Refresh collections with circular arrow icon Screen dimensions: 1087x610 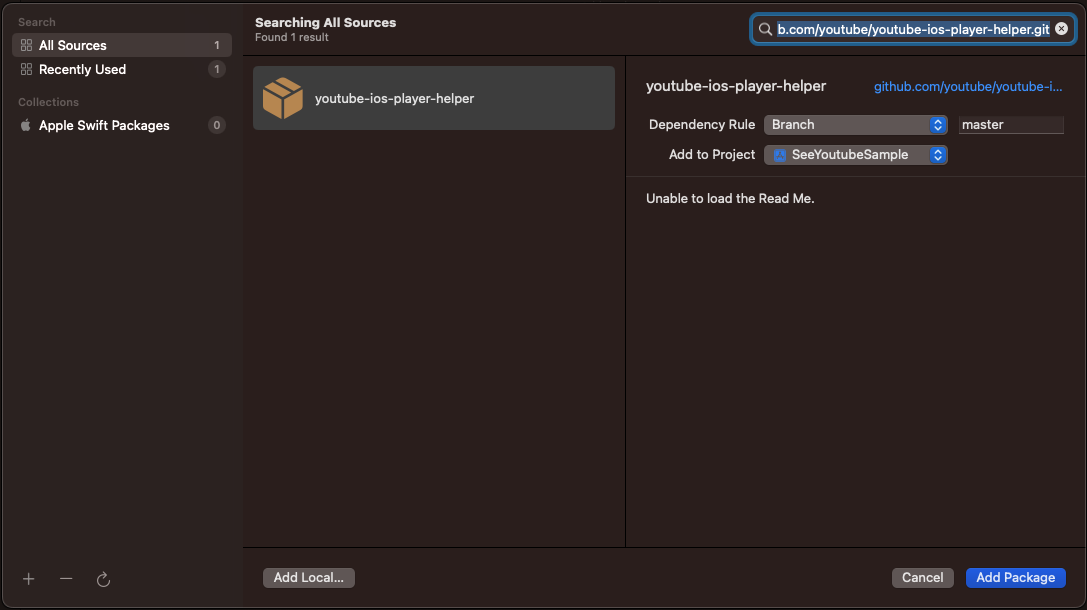(x=103, y=579)
